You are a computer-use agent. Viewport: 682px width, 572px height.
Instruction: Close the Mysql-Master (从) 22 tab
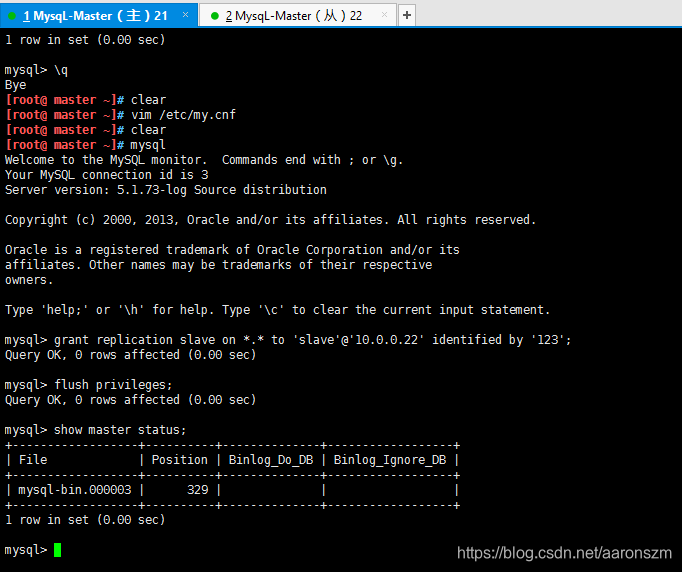pos(384,15)
